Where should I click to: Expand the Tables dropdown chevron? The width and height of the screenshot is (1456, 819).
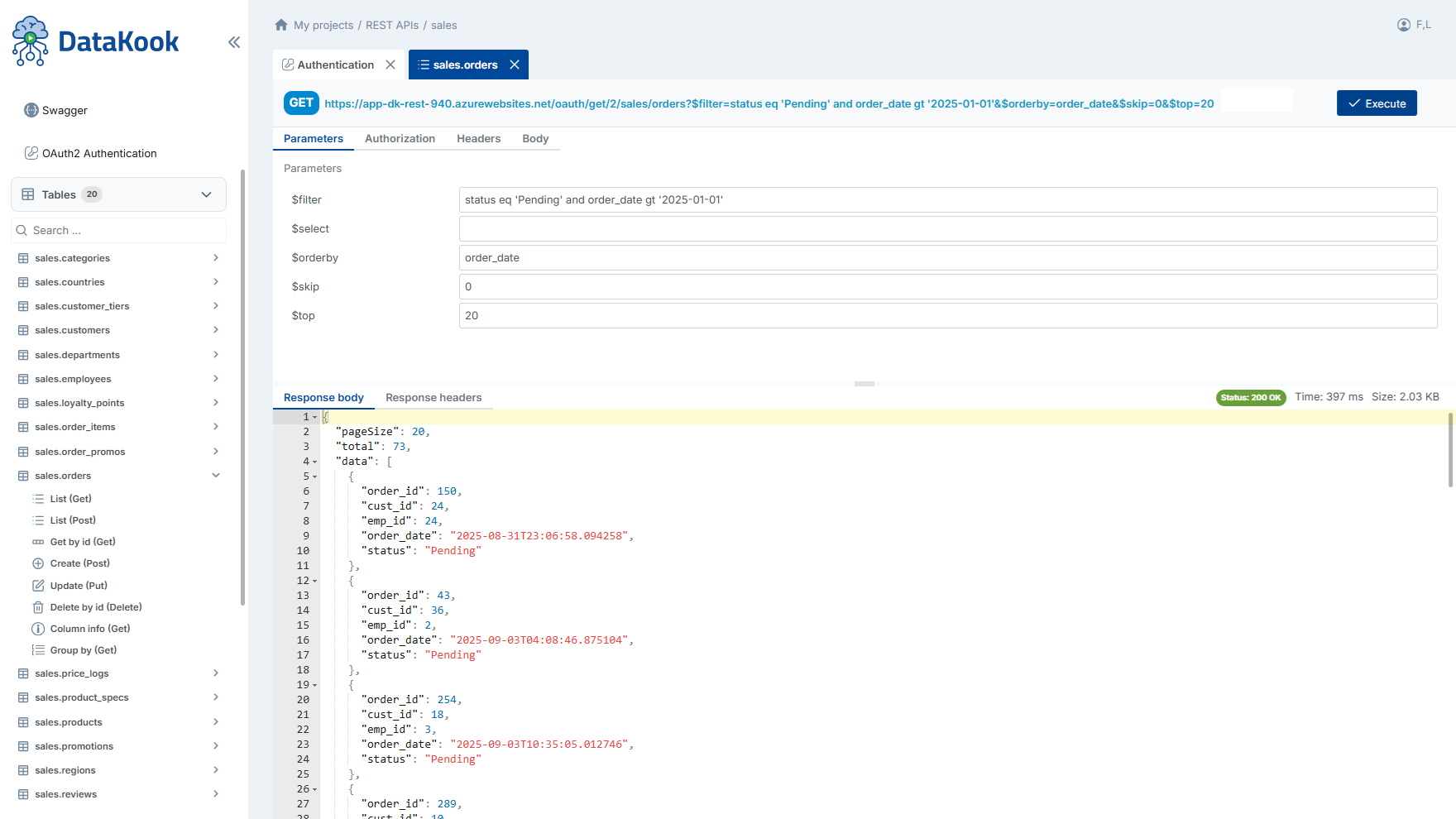click(x=207, y=194)
